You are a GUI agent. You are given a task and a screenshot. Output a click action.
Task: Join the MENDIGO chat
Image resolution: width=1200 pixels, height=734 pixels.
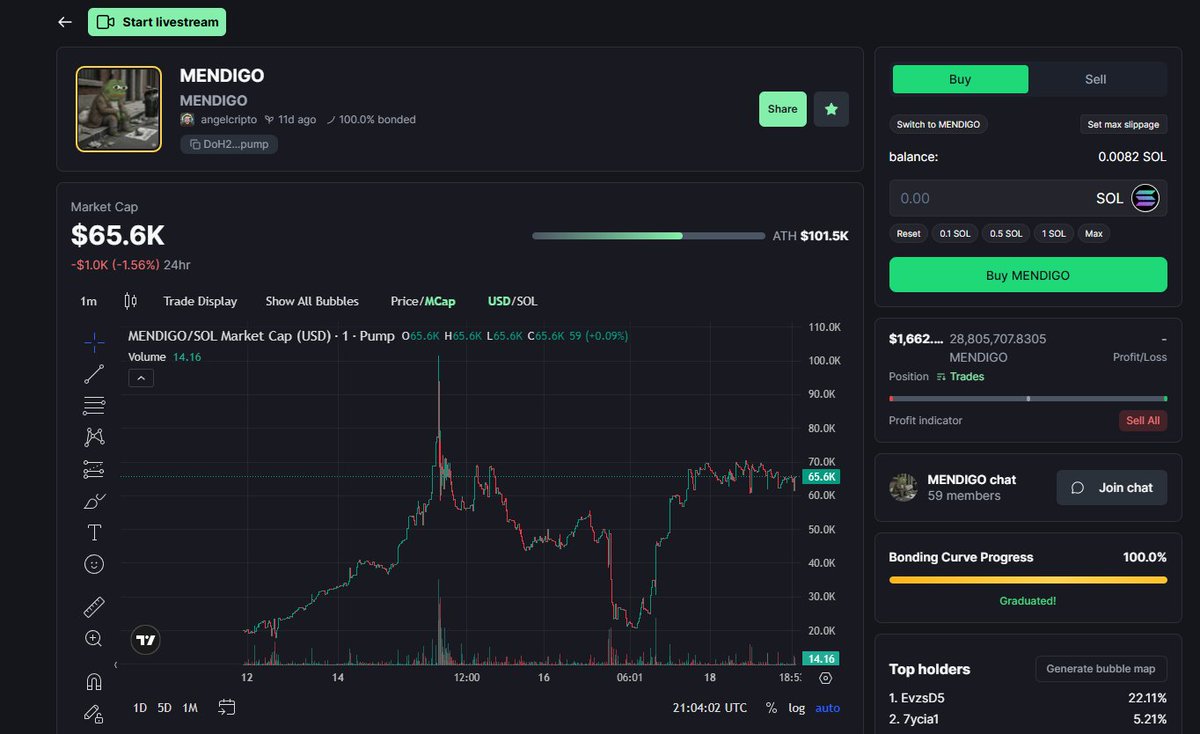click(x=1112, y=488)
